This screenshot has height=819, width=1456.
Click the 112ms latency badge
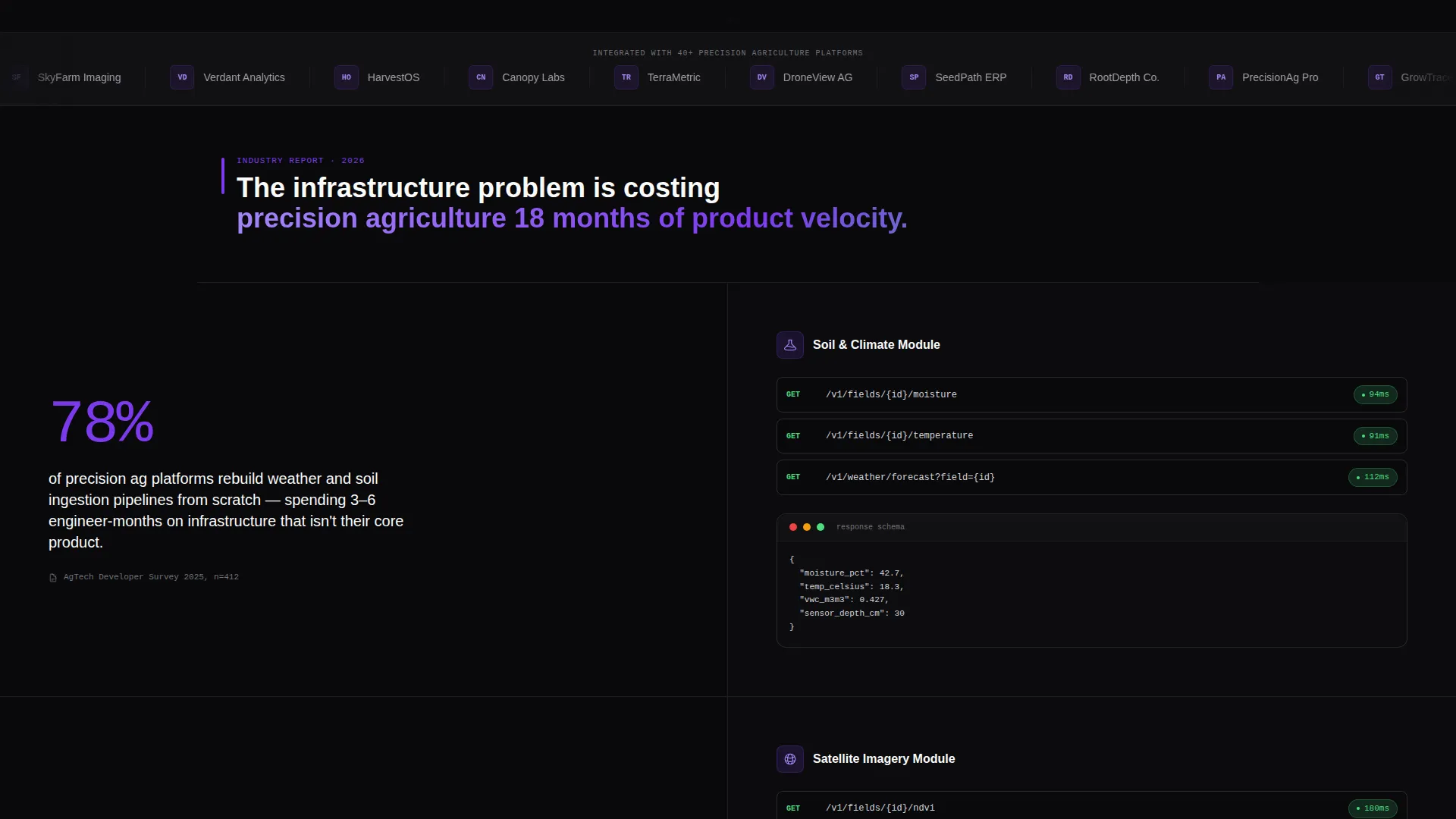(1373, 477)
